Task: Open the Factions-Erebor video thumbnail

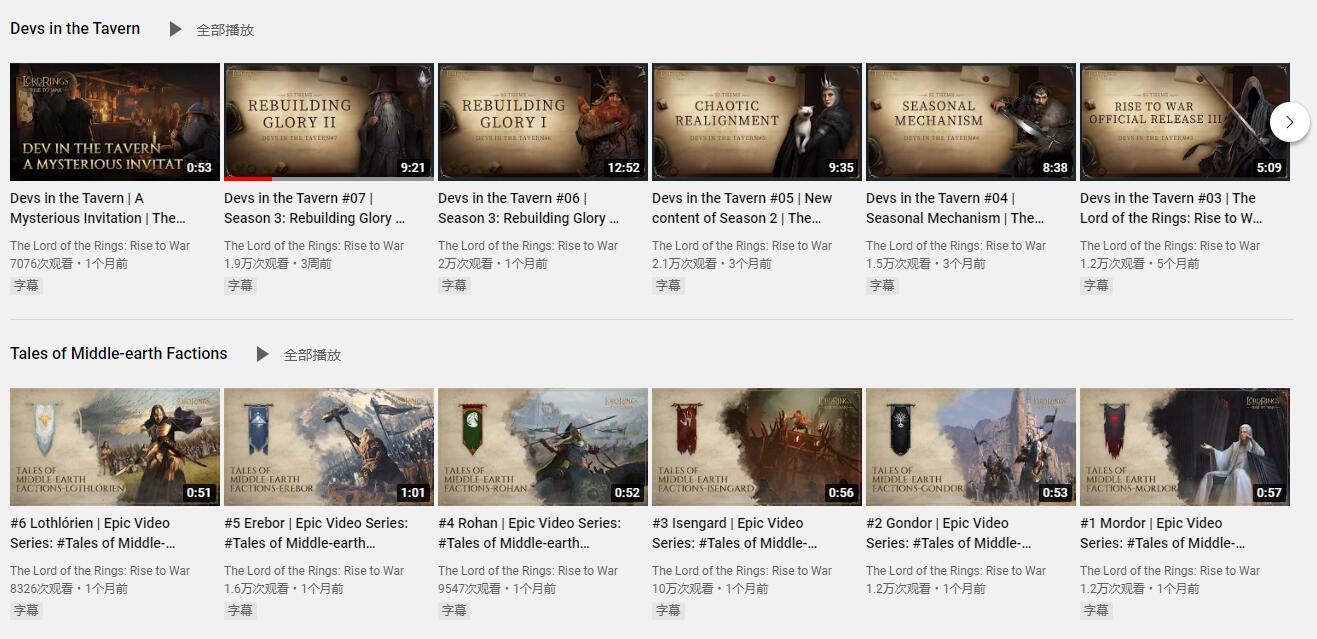Action: pos(329,447)
